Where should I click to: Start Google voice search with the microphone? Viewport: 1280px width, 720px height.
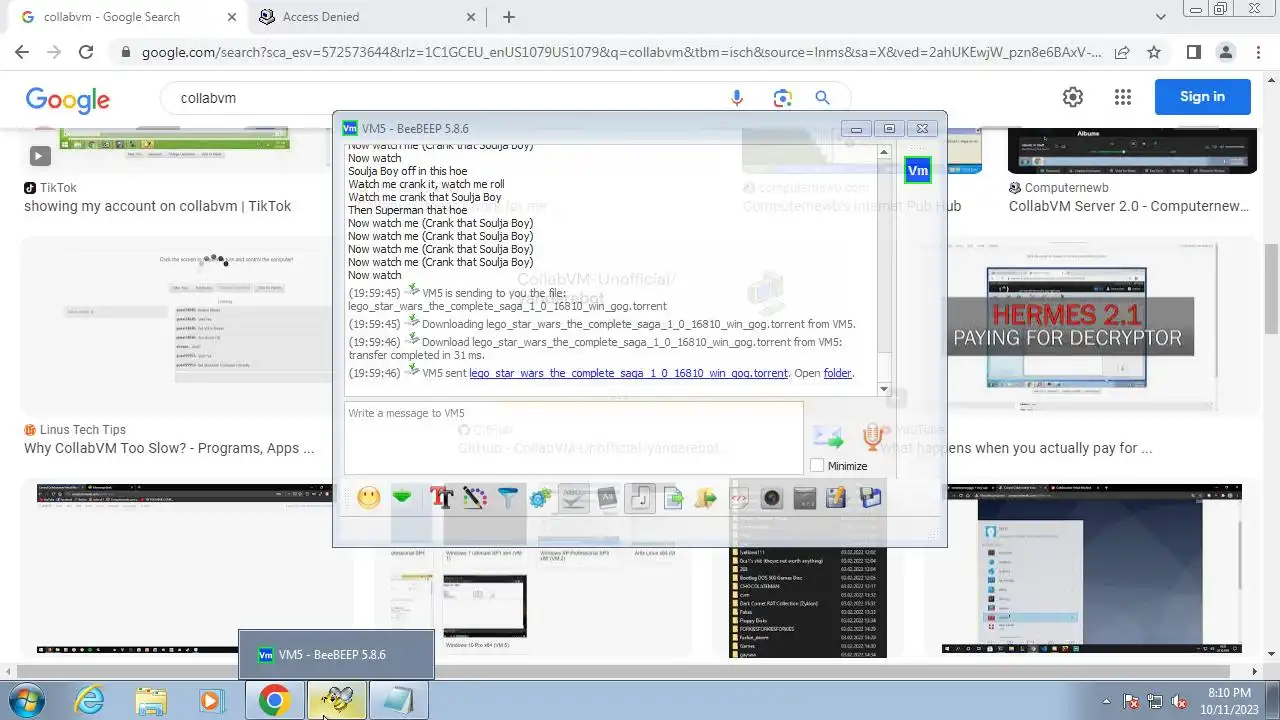coord(737,98)
